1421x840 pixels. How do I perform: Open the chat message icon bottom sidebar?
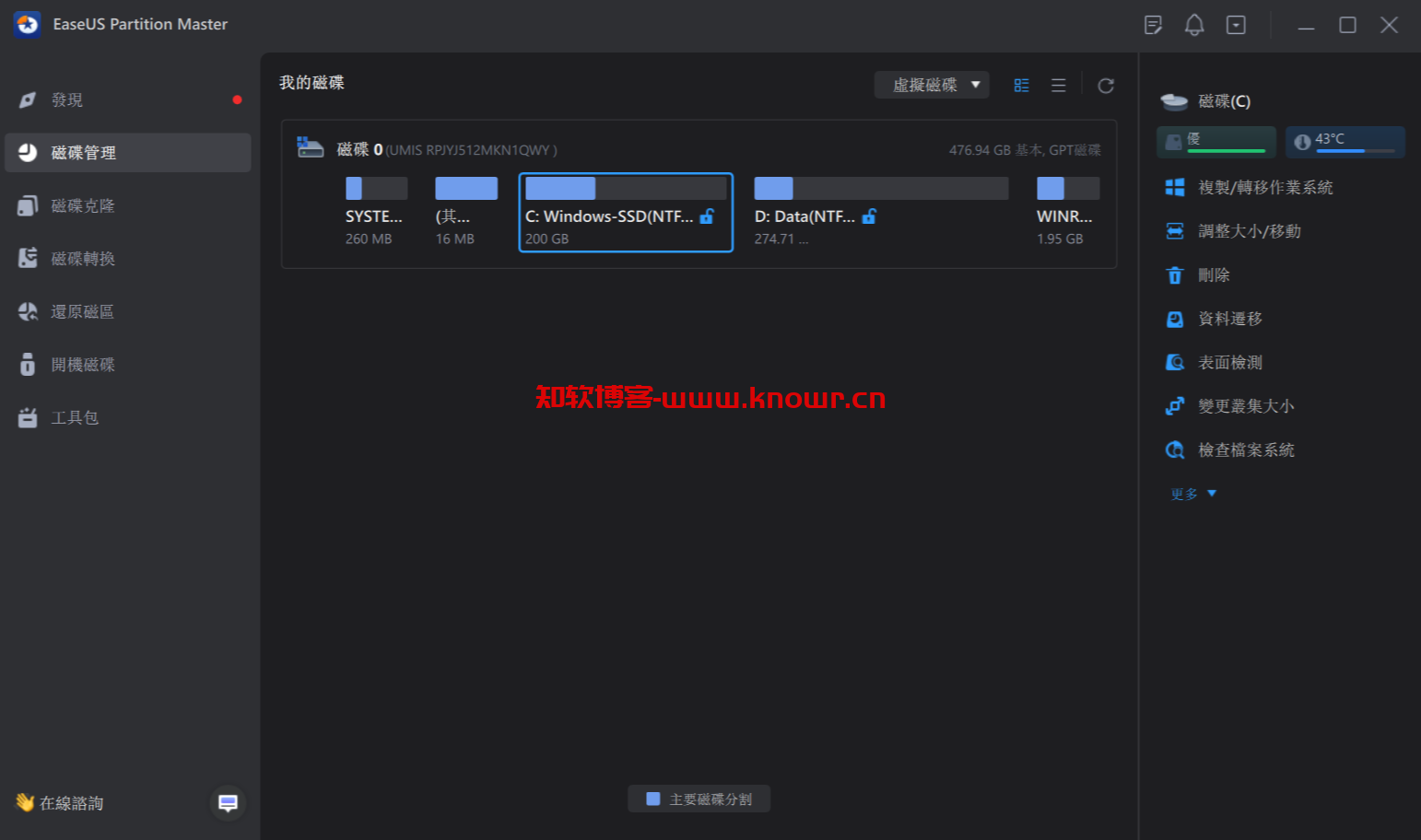point(228,803)
